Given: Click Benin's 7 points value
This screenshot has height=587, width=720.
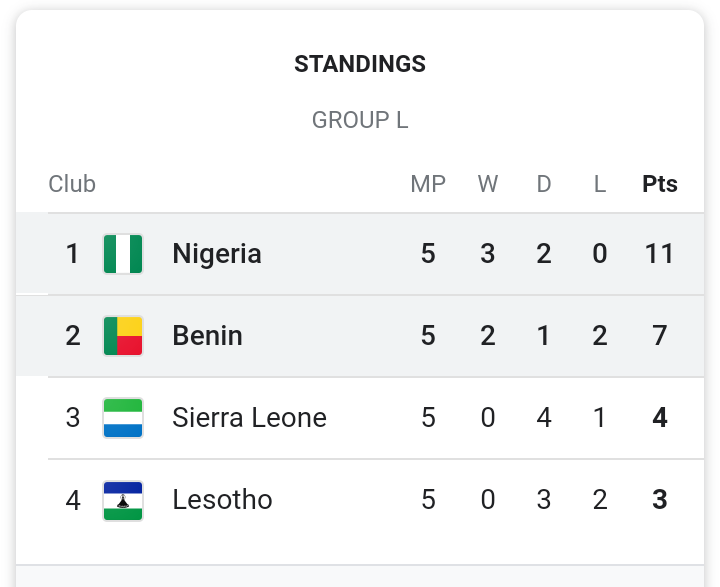Looking at the screenshot, I should tap(660, 336).
